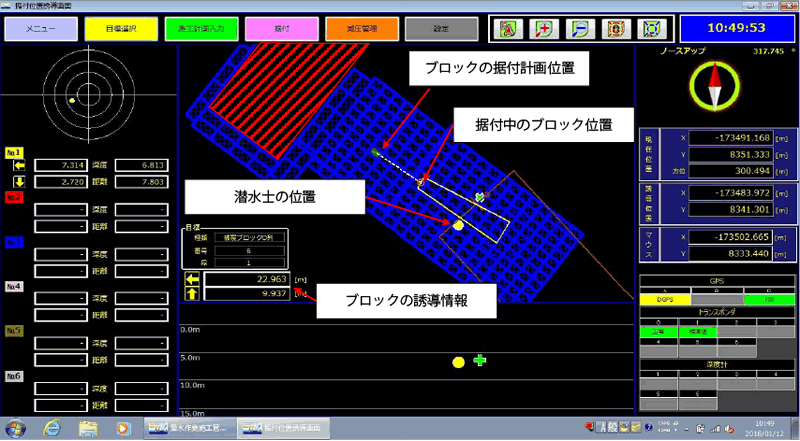Image resolution: width=800 pixels, height=441 pixels.
Task: Toggle transponder 0 green status cell
Action: [656, 330]
